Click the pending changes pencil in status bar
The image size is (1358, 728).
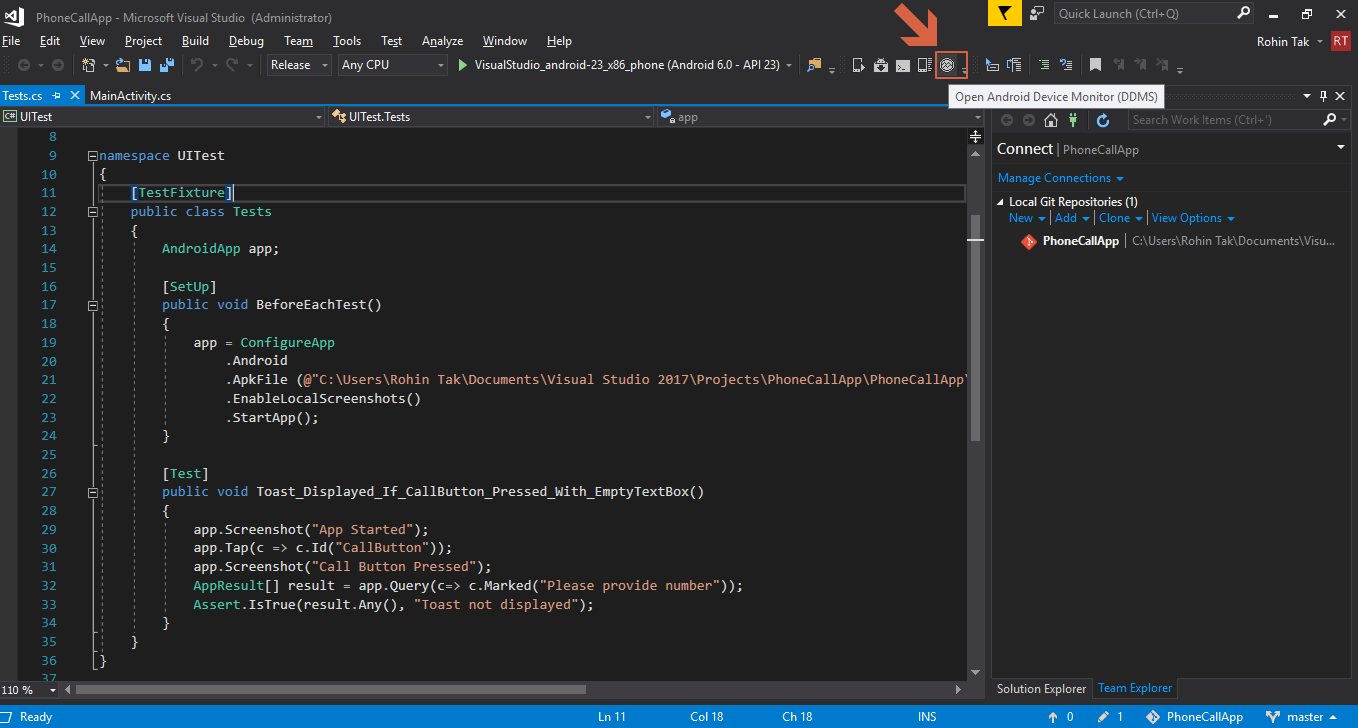tap(1103, 717)
